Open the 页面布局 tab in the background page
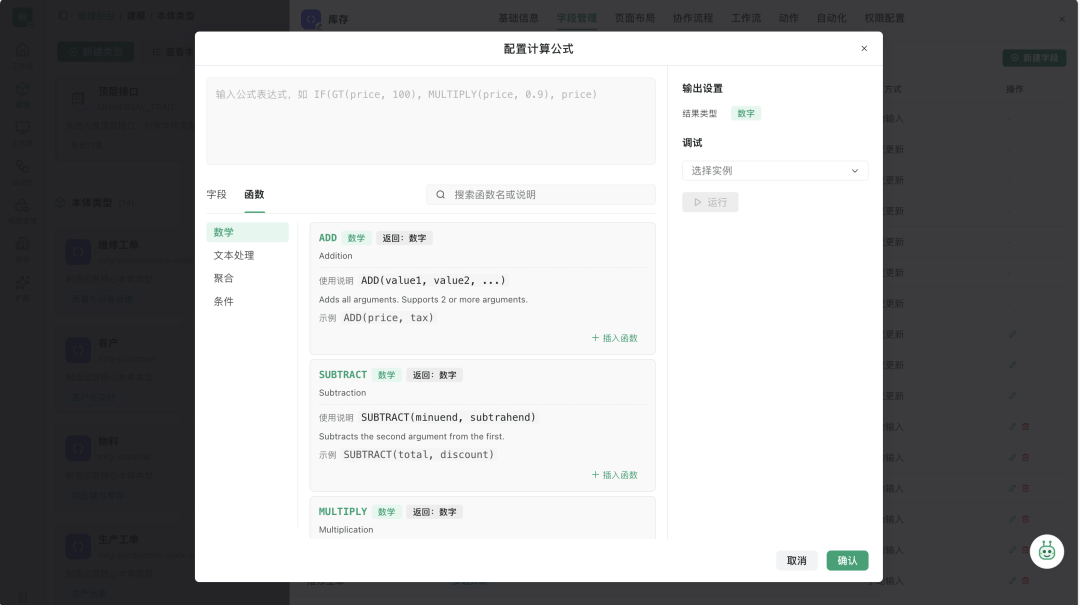 (x=634, y=18)
